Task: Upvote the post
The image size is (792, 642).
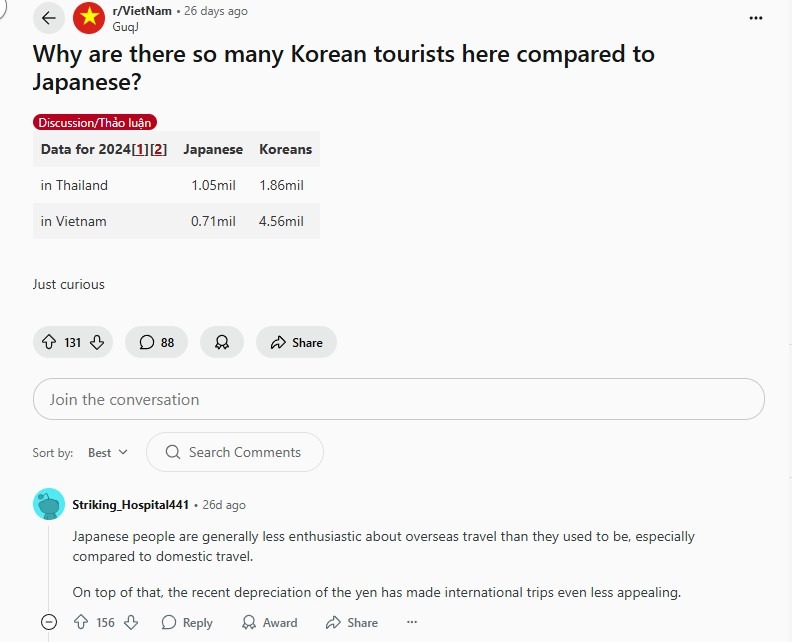Action: tap(49, 342)
